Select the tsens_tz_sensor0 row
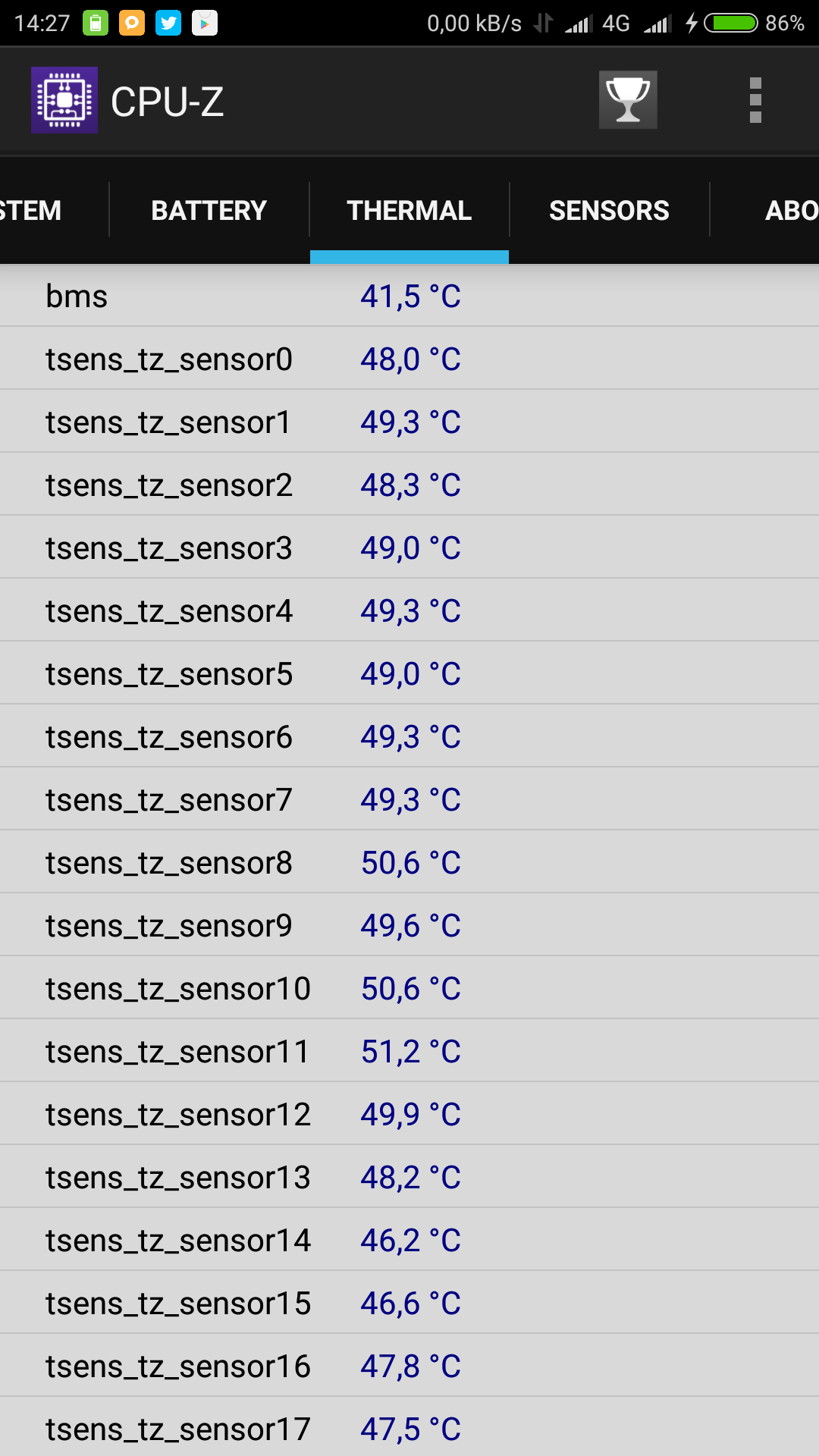This screenshot has height=1456, width=819. pos(409,359)
